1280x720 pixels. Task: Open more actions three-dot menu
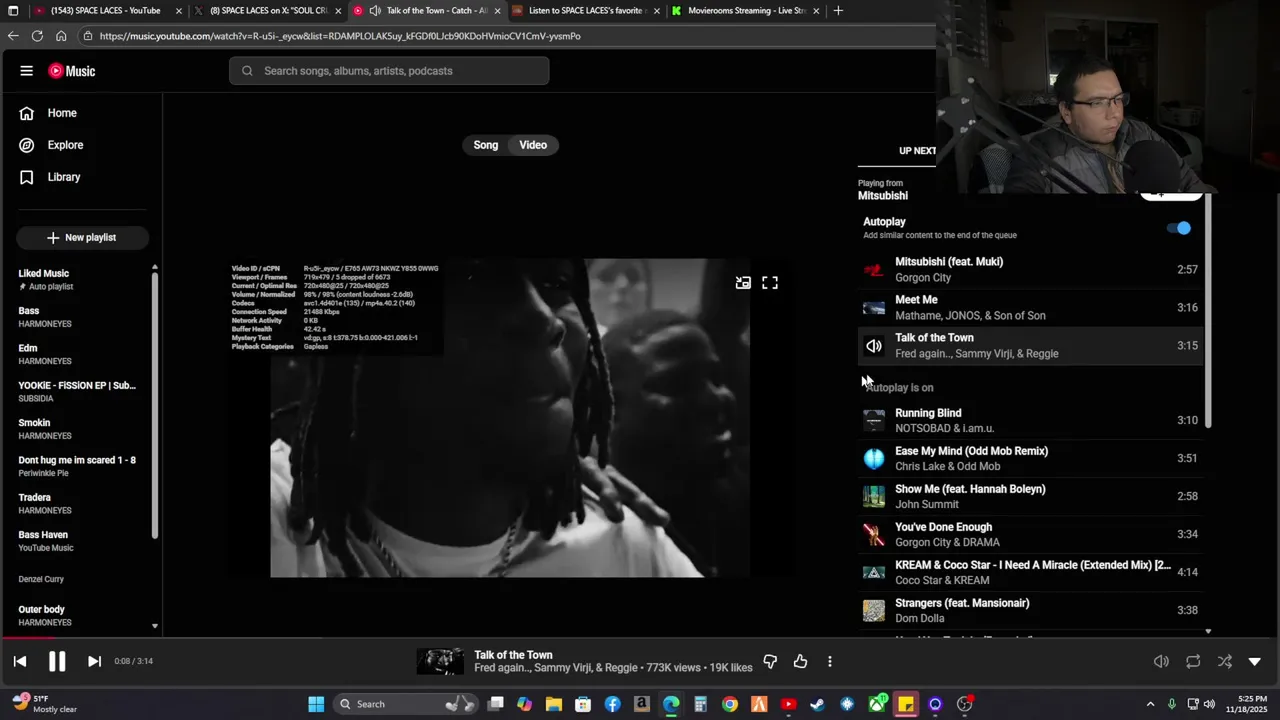pyautogui.click(x=830, y=661)
